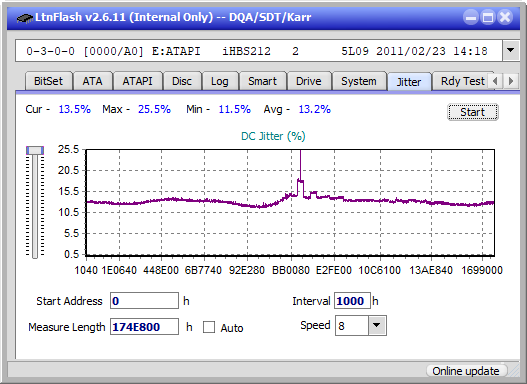Focus the Measure Length field
The height and width of the screenshot is (384, 527).
[x=144, y=327]
